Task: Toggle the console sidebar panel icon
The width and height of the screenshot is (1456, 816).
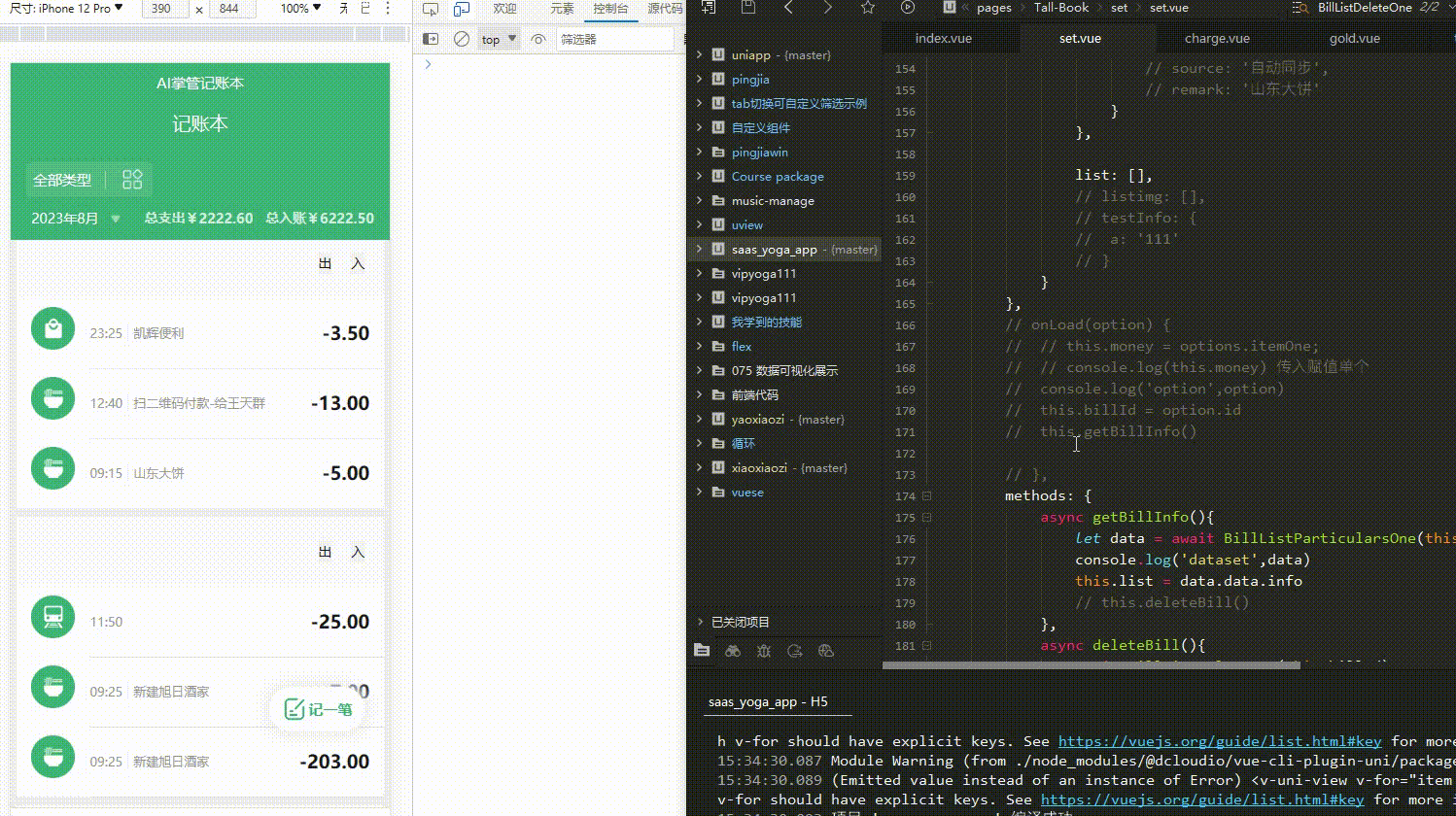Action: [431, 39]
